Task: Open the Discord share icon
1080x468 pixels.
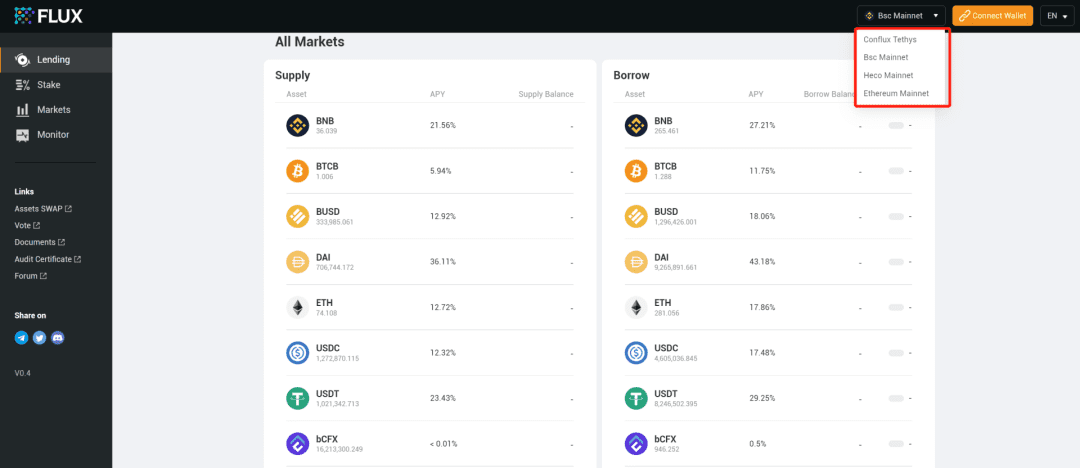Action: (57, 338)
